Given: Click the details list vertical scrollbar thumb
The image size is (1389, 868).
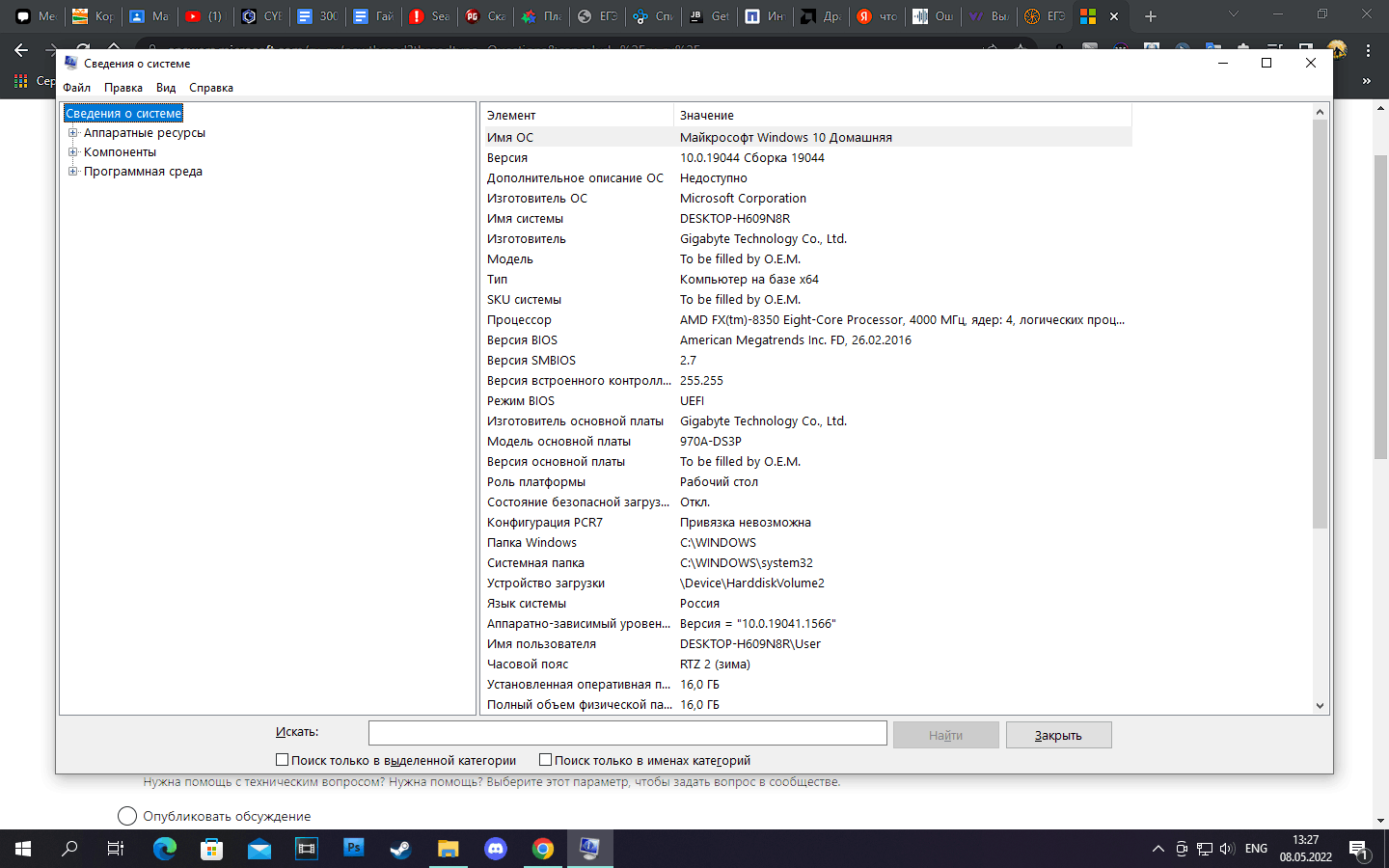Looking at the screenshot, I should pos(1321,324).
